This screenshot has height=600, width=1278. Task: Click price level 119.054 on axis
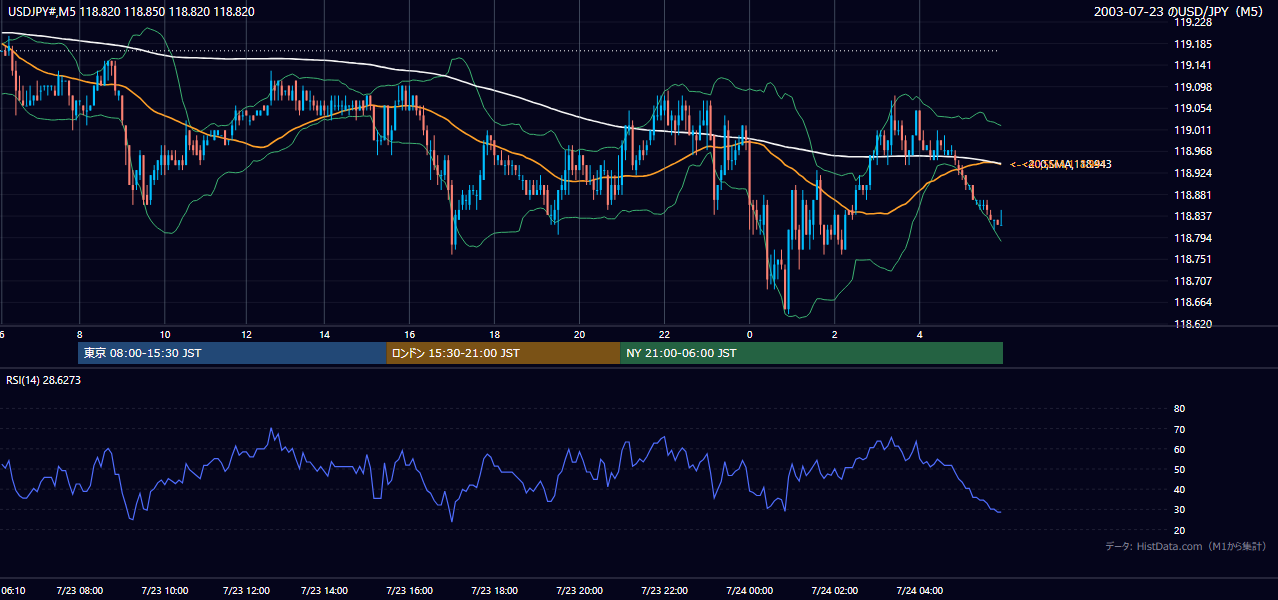(x=1193, y=108)
